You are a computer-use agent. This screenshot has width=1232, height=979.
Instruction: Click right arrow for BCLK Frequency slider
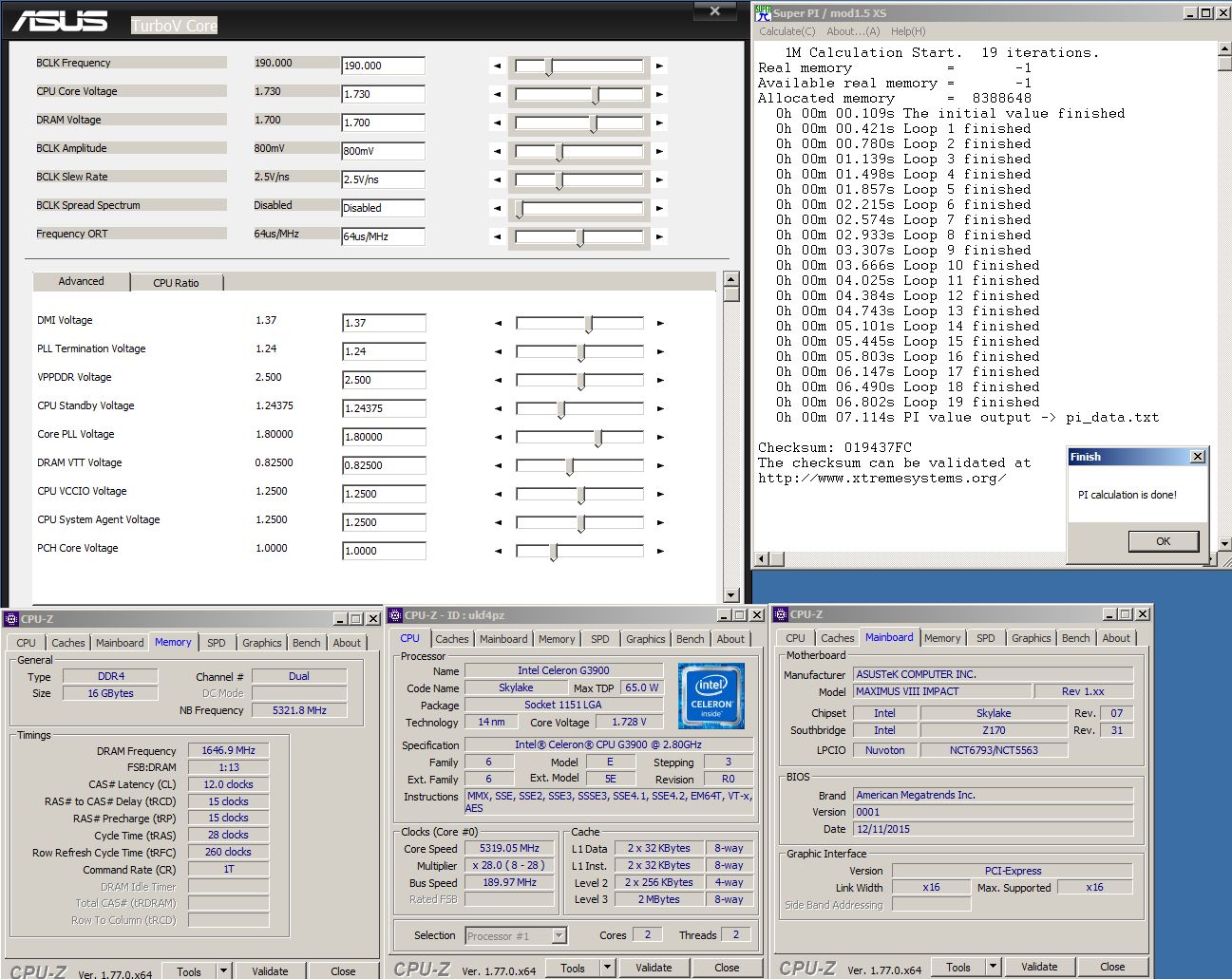click(x=659, y=66)
